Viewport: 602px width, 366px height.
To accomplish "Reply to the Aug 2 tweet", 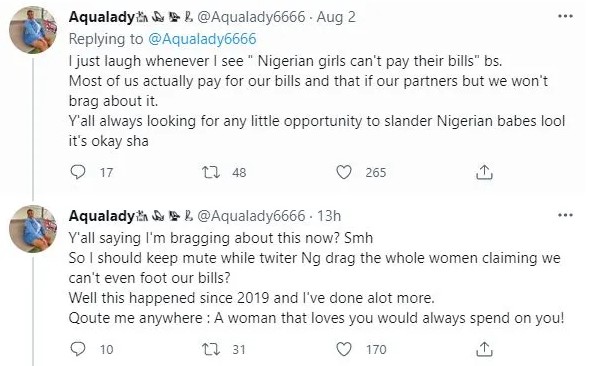I will coord(78,172).
